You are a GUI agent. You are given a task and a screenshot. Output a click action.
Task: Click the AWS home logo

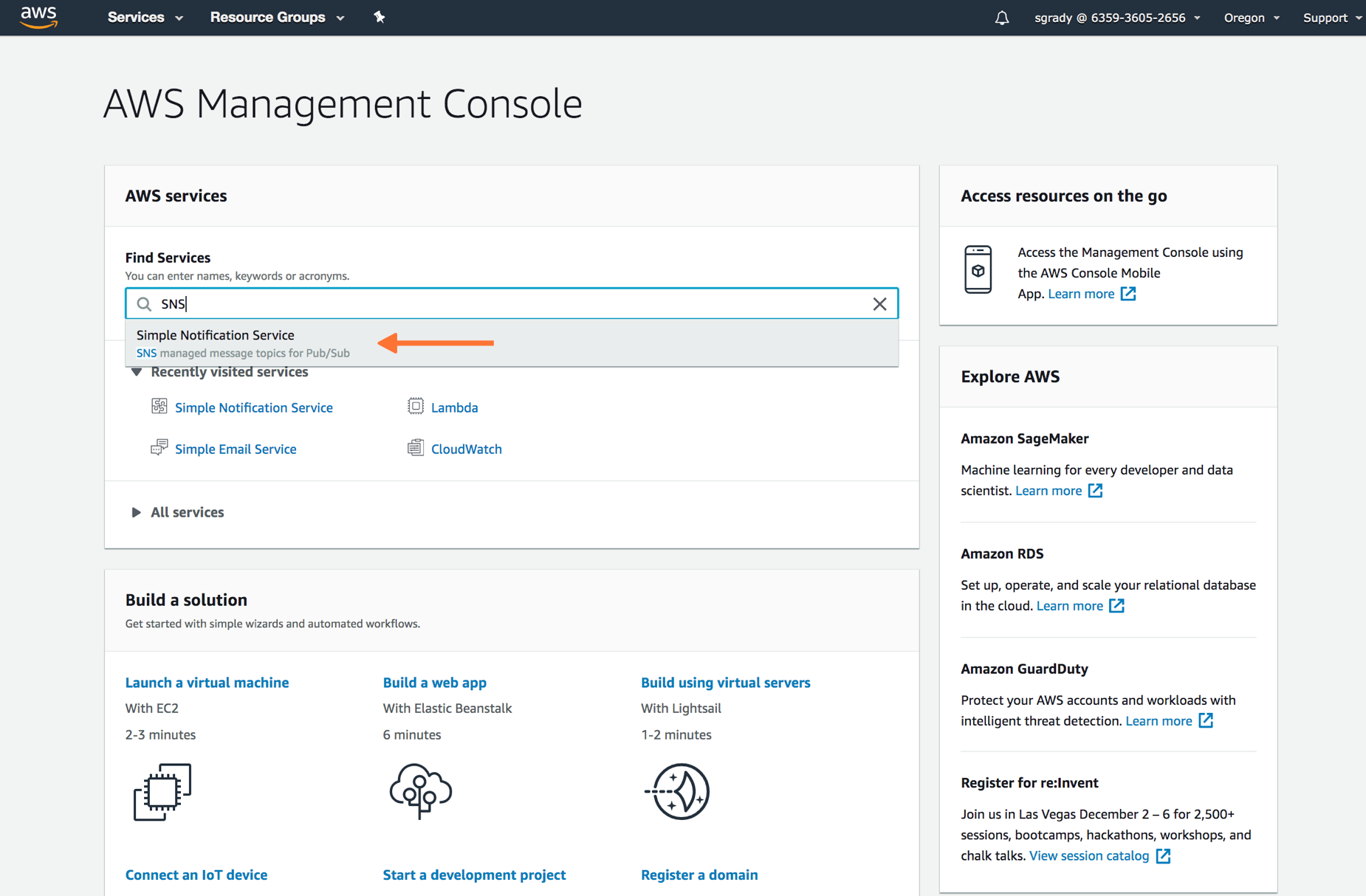38,17
